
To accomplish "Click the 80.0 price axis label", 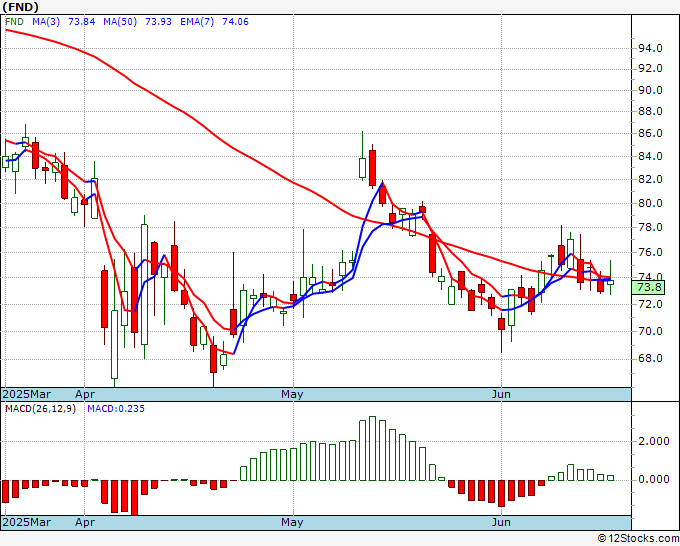I will (x=650, y=203).
